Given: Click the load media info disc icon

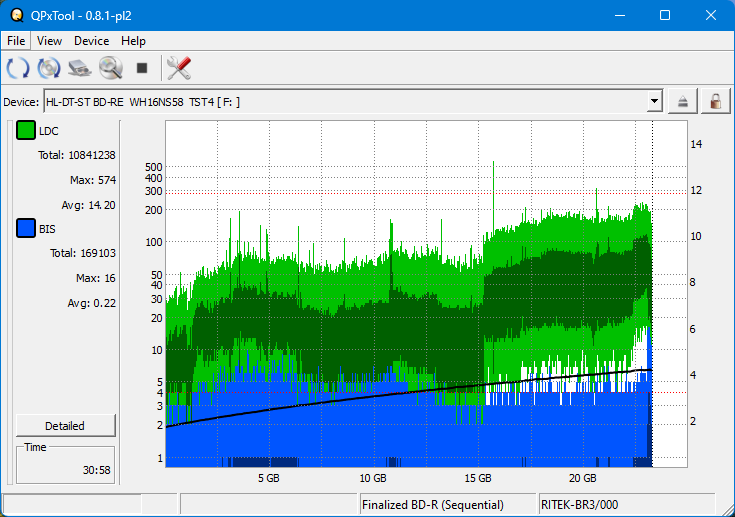Looking at the screenshot, I should click(x=49, y=68).
